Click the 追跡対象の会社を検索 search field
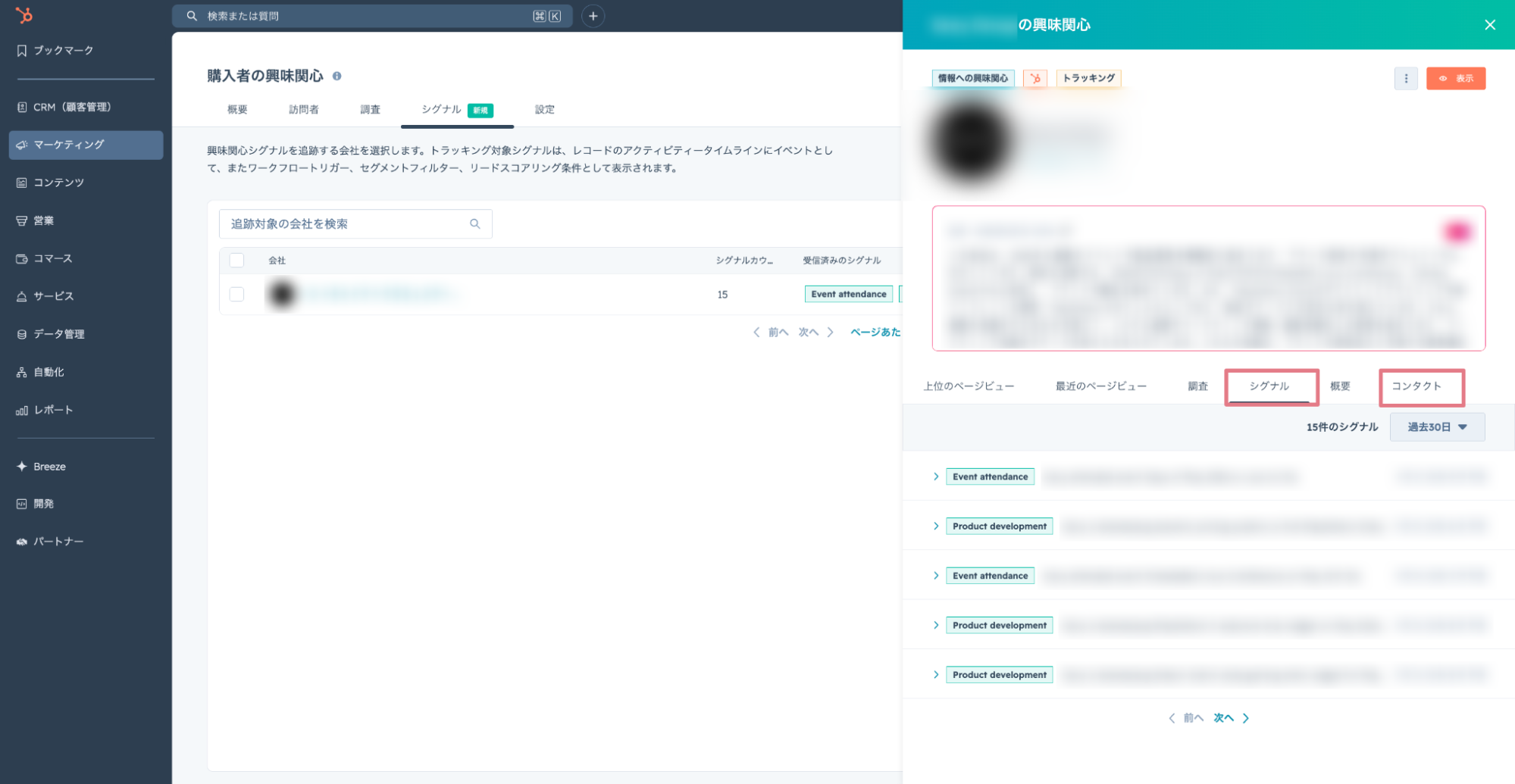The height and width of the screenshot is (784, 1515). (355, 224)
